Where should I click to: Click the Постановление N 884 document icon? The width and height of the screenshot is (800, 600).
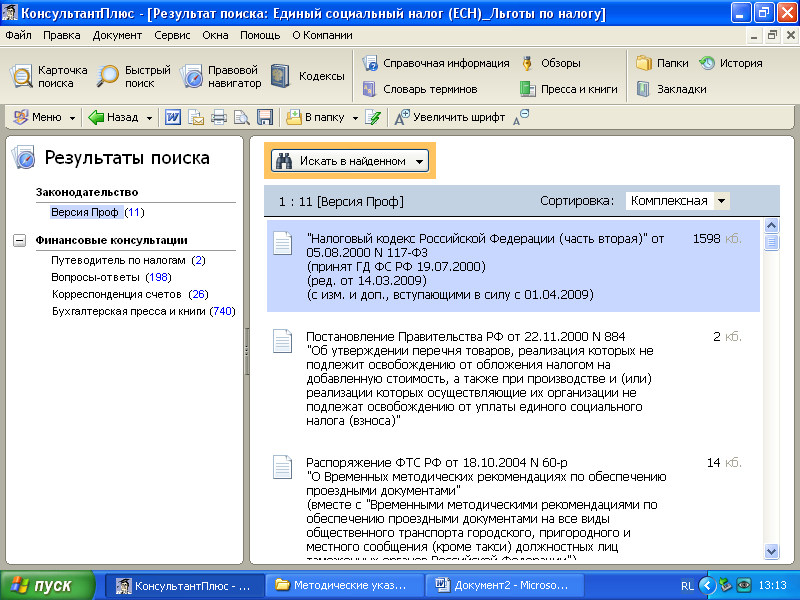283,341
